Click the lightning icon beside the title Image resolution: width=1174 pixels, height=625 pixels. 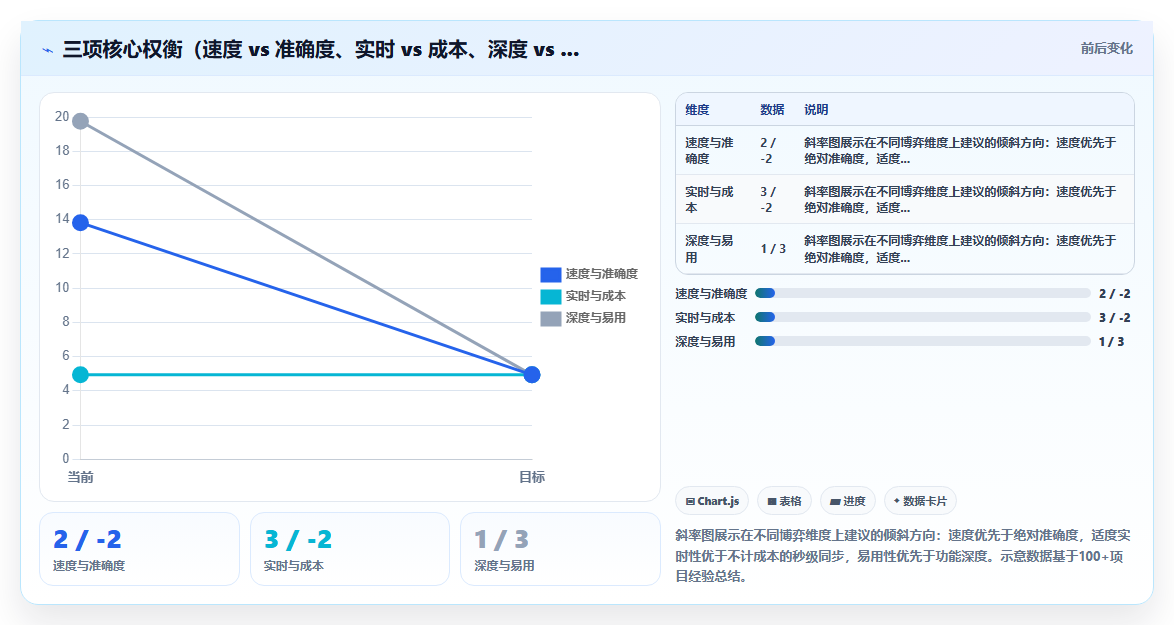pyautogui.click(x=48, y=50)
